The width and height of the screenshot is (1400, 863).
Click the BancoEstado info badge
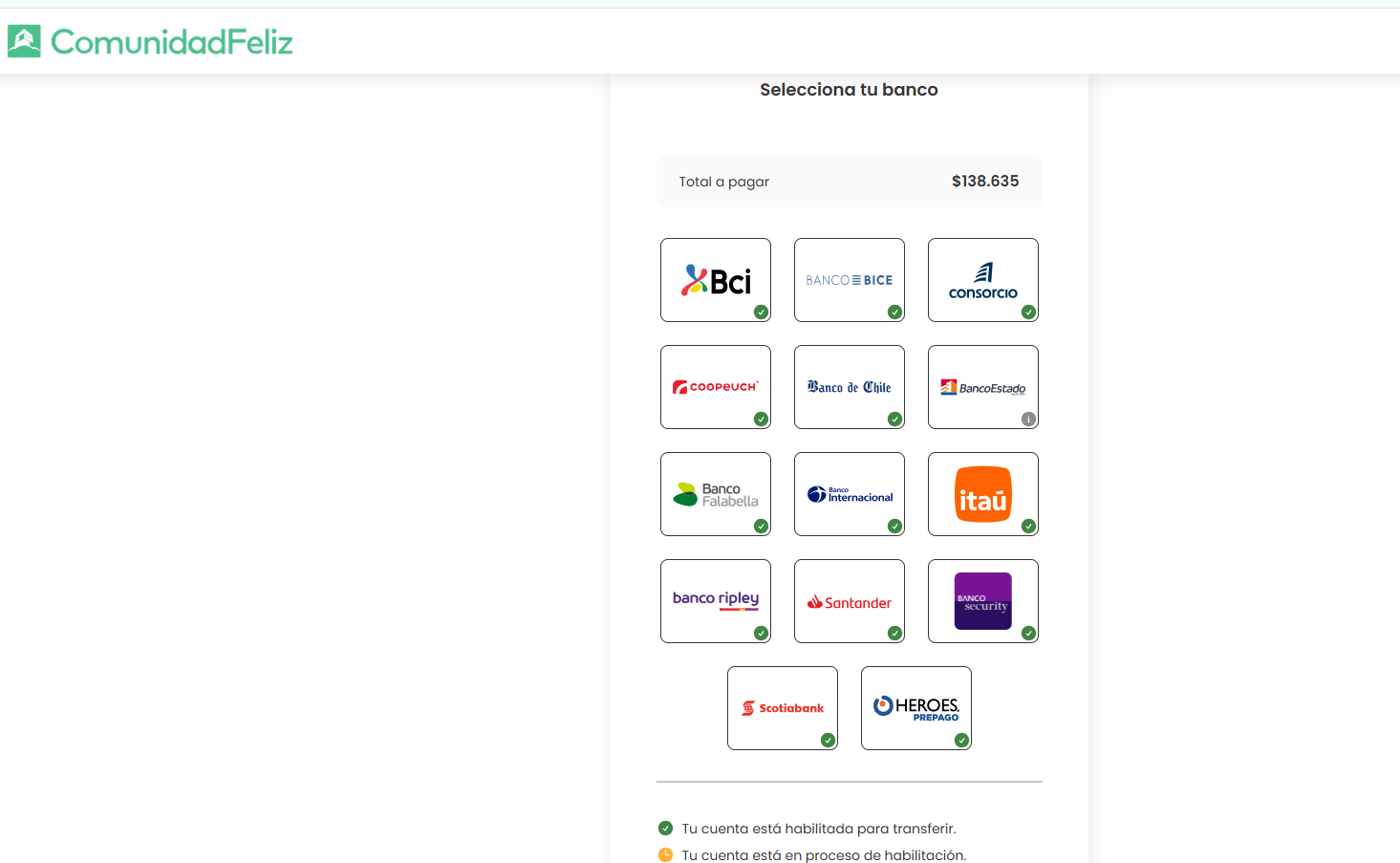click(1028, 419)
